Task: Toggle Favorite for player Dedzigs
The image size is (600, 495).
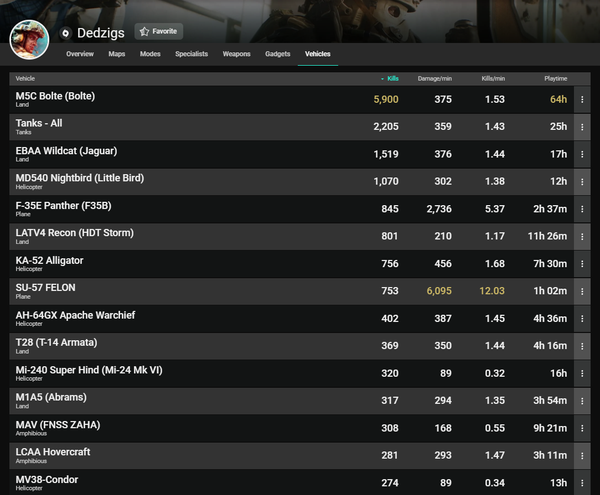Action: tap(159, 31)
